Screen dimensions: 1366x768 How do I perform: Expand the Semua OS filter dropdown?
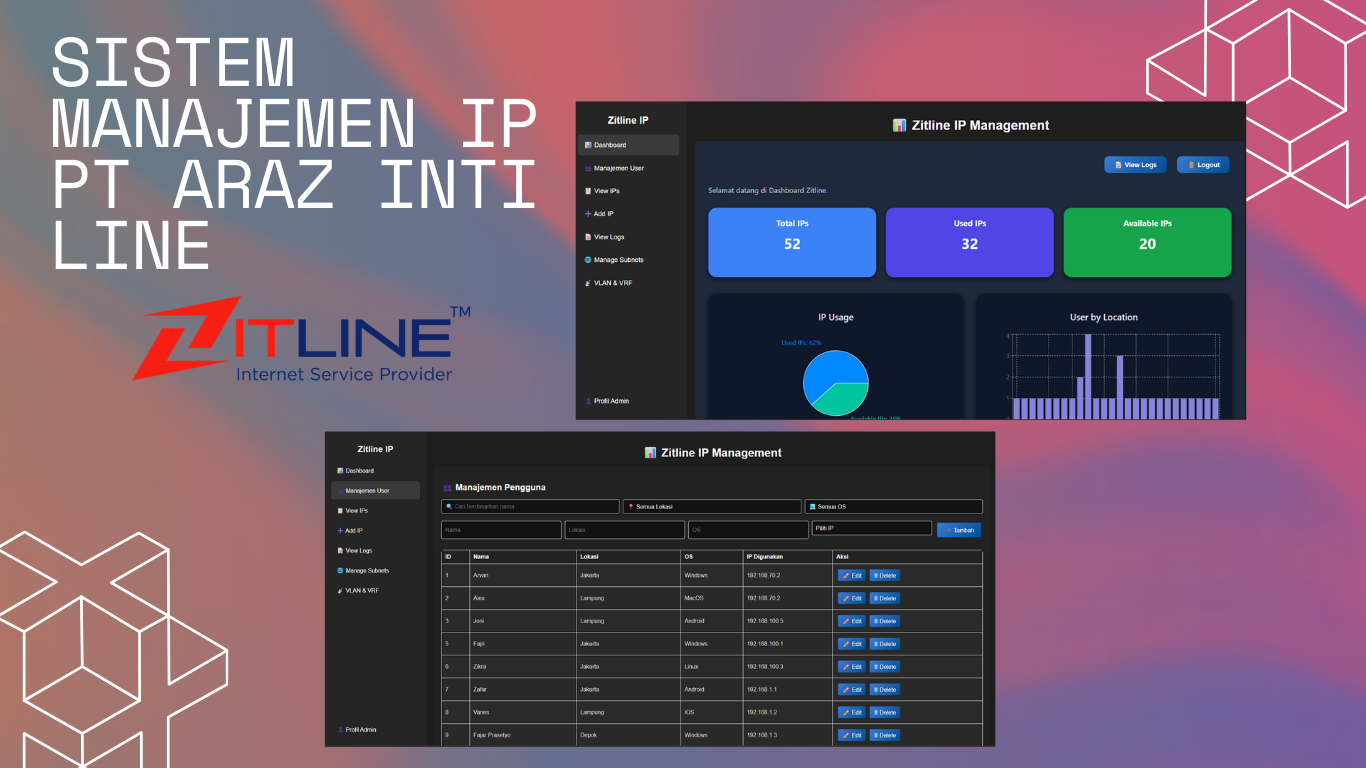pyautogui.click(x=894, y=507)
